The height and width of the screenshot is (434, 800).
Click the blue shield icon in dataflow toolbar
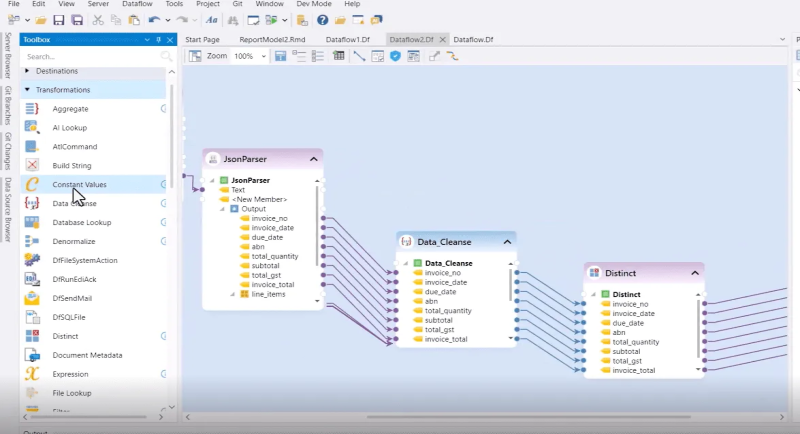pos(396,56)
